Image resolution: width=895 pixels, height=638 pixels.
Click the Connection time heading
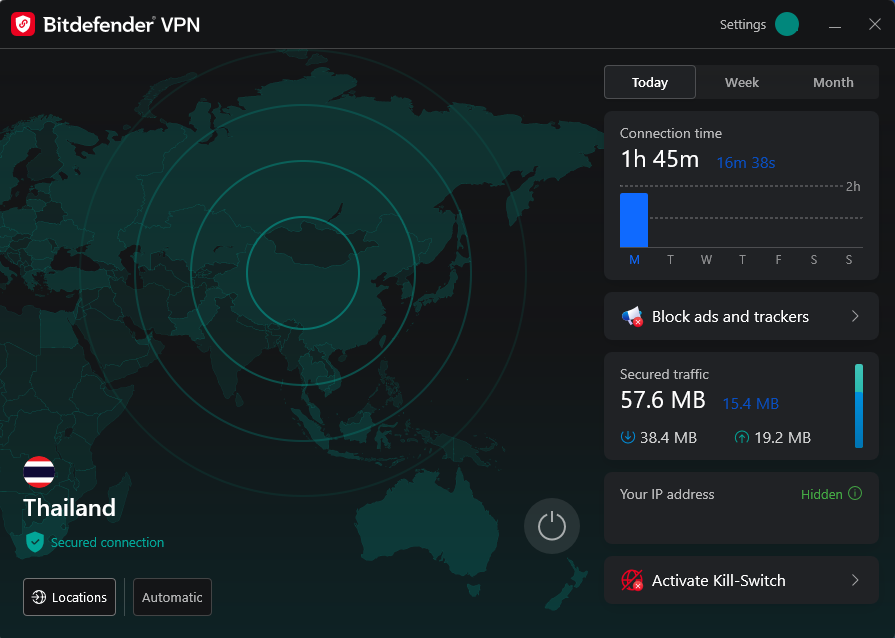[x=671, y=133]
